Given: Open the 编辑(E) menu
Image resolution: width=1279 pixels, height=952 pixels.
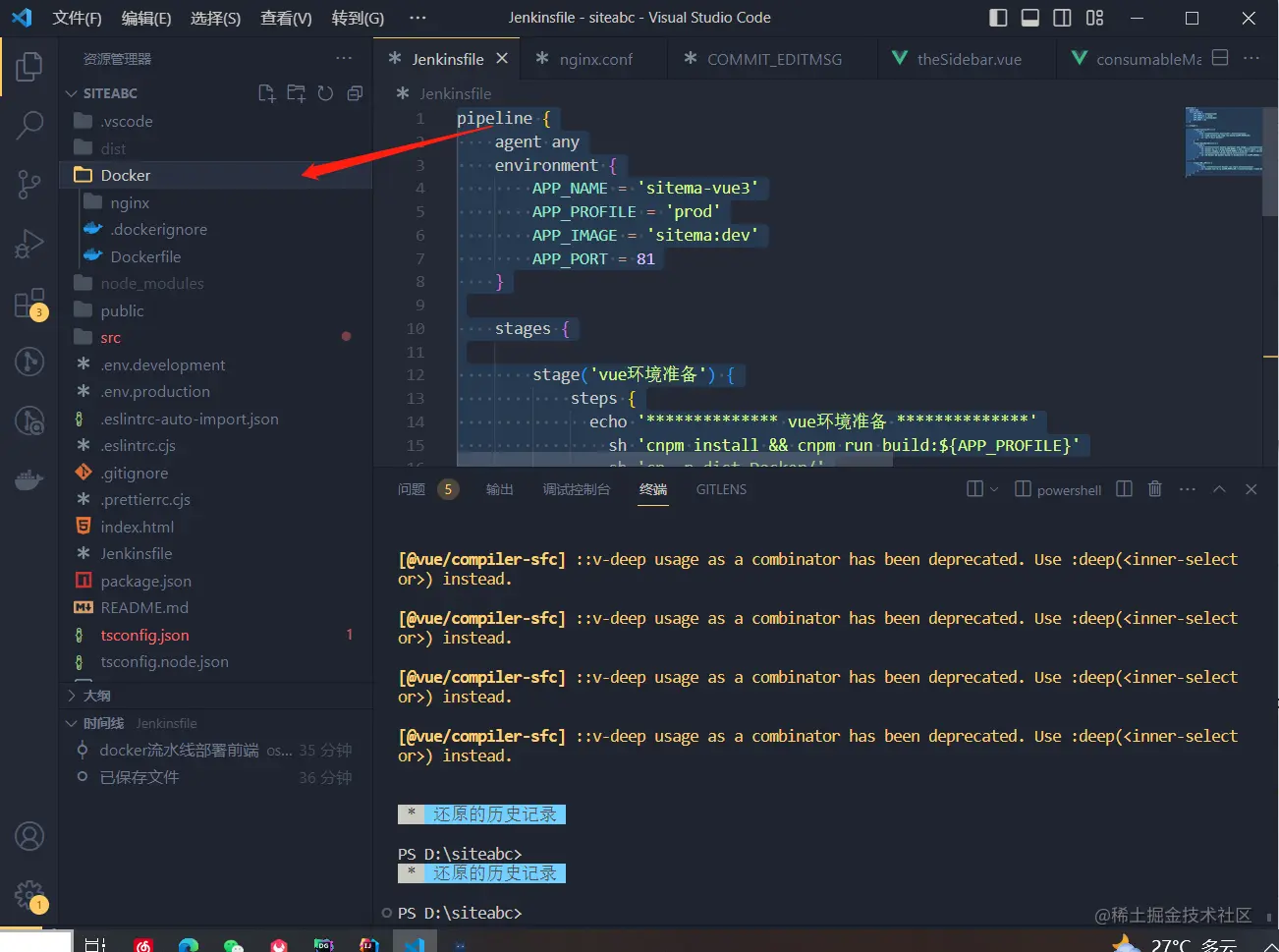Looking at the screenshot, I should (x=146, y=18).
